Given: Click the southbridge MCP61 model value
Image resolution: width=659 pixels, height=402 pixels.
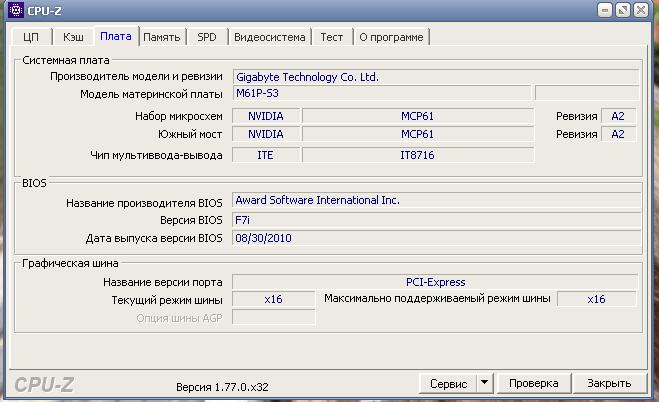Looking at the screenshot, I should tap(418, 134).
